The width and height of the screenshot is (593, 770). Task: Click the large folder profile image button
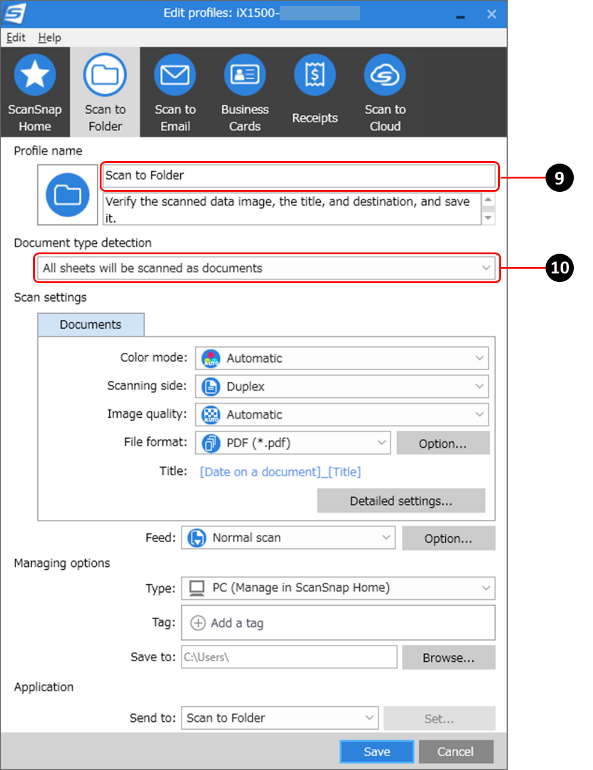coord(68,195)
